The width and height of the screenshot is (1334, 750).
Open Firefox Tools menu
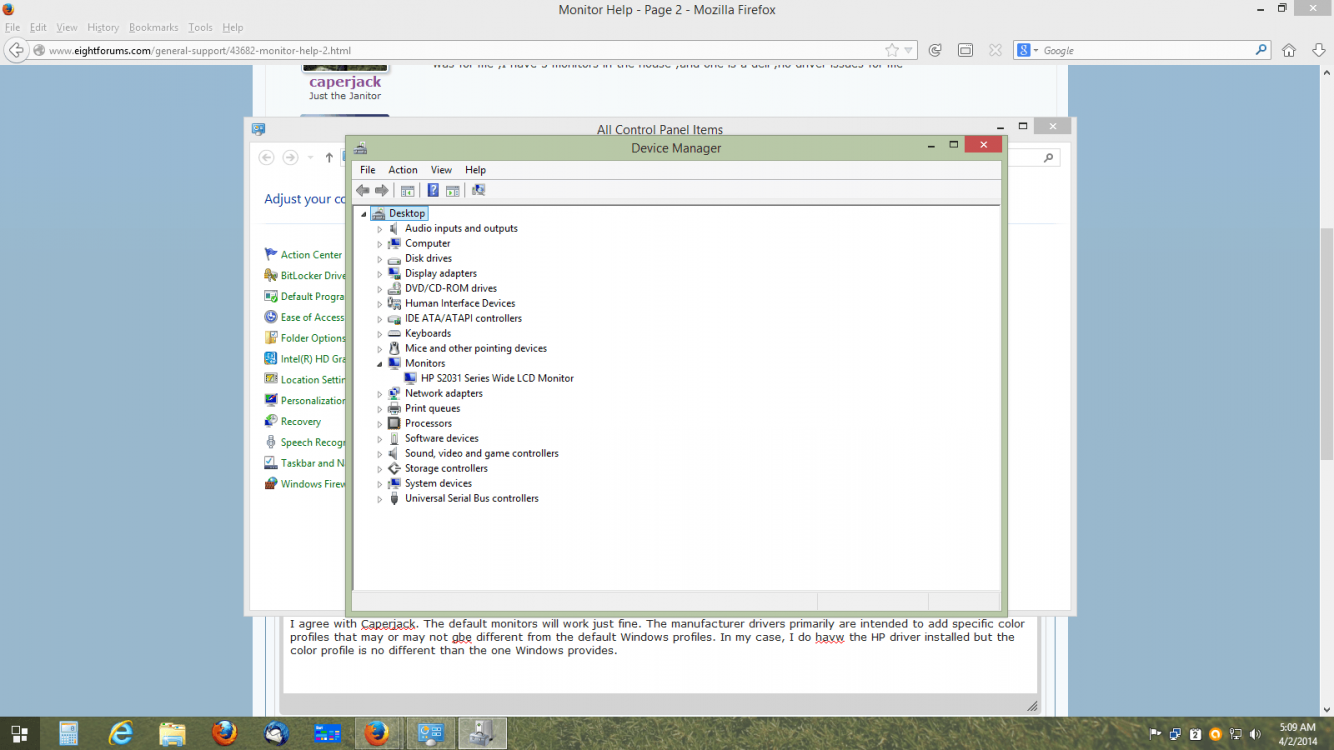[200, 27]
